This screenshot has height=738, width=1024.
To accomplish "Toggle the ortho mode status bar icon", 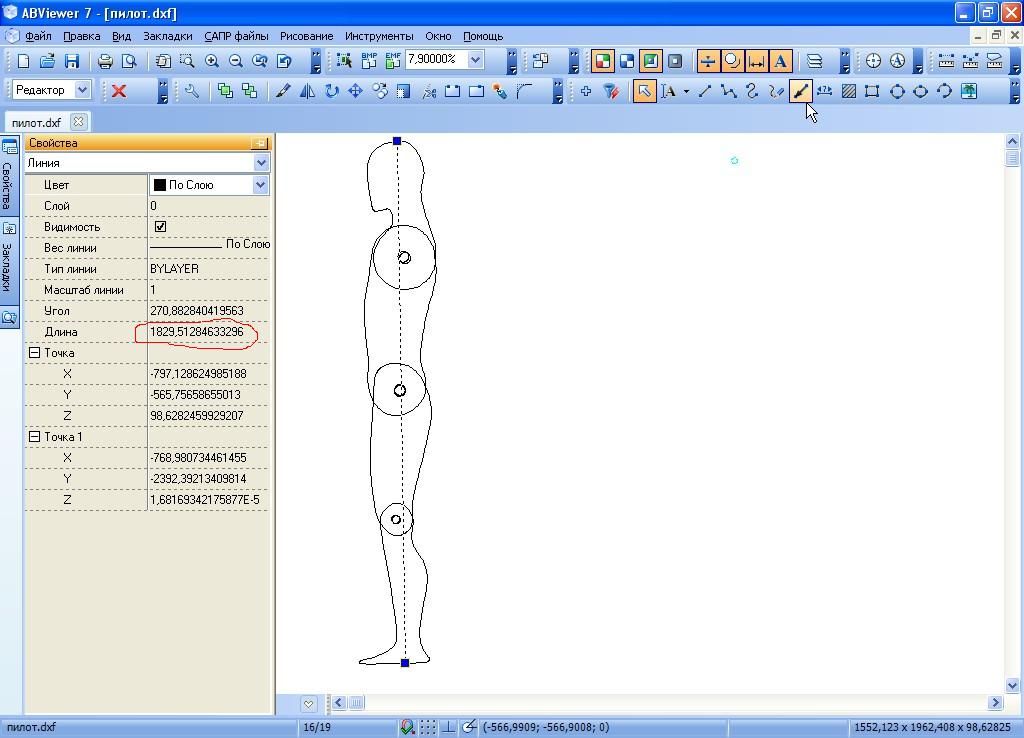I will click(x=449, y=727).
